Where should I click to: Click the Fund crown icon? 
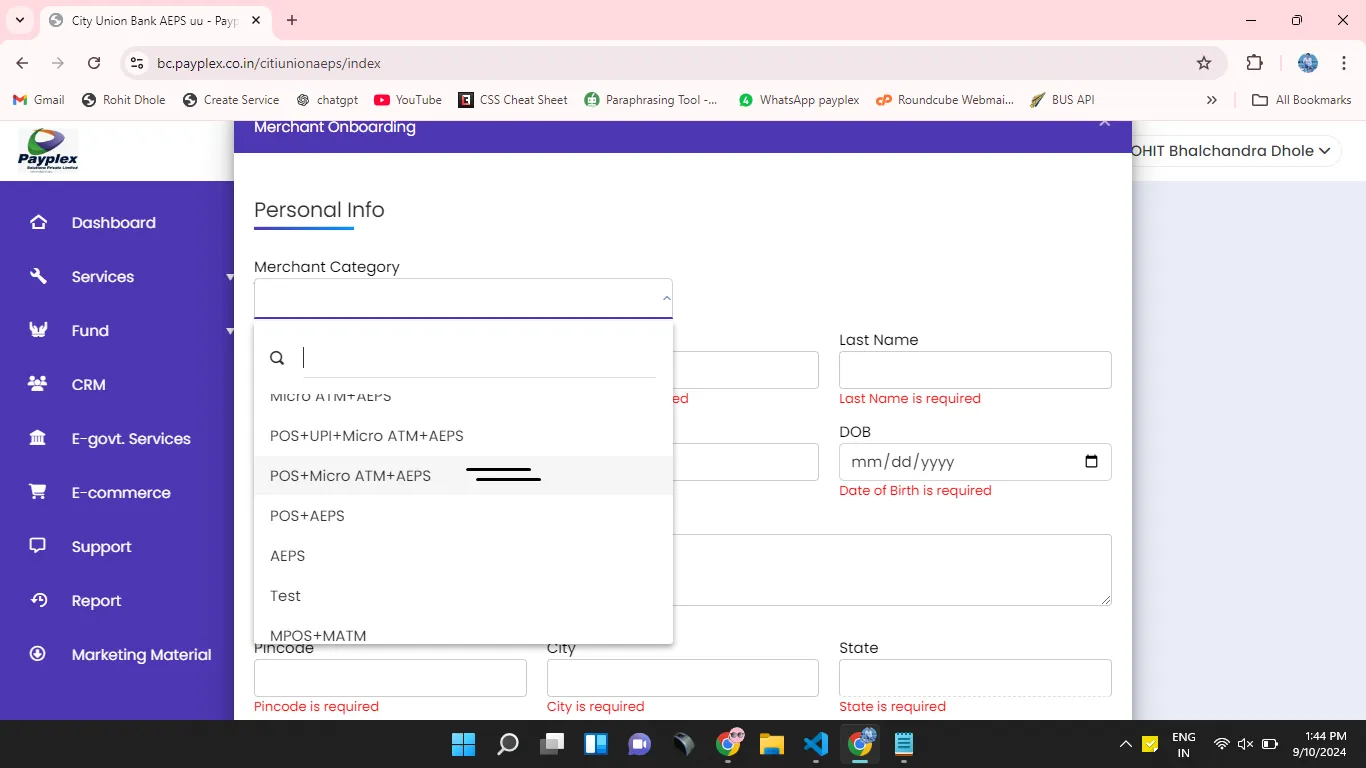pos(38,331)
